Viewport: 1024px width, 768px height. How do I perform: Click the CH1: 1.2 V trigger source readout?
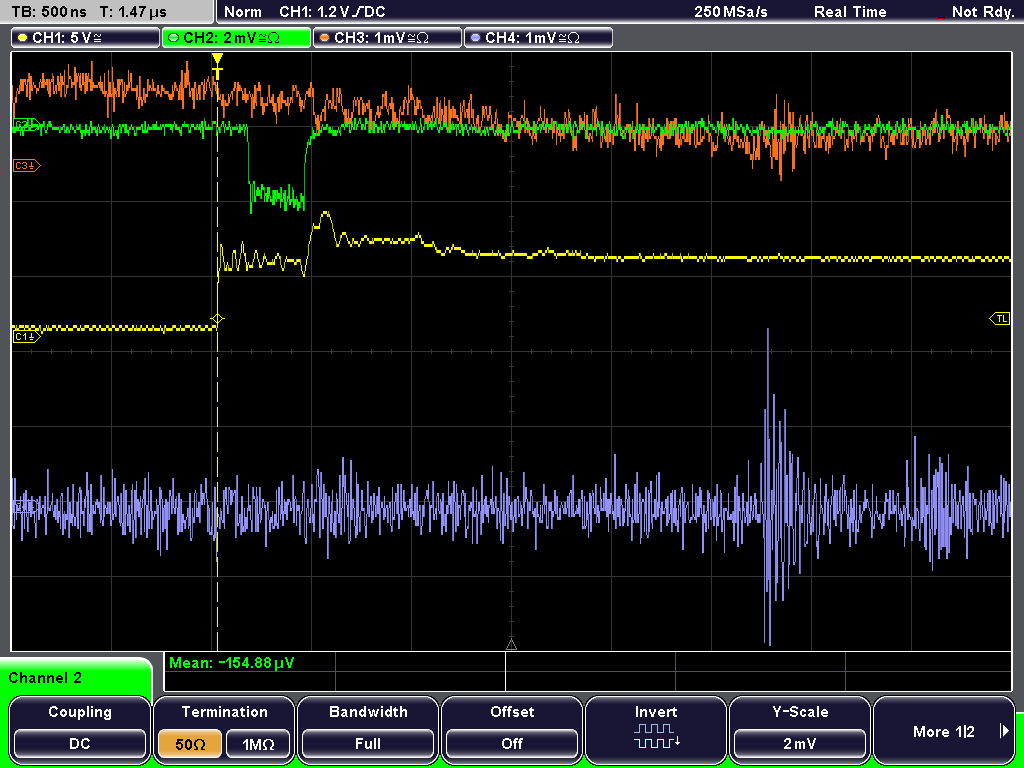pyautogui.click(x=332, y=12)
